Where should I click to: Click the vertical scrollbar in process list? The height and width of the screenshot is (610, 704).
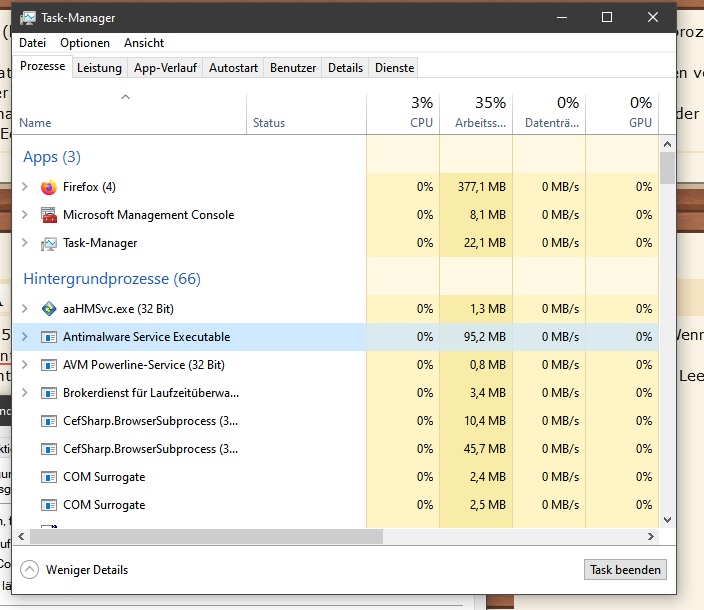click(667, 167)
